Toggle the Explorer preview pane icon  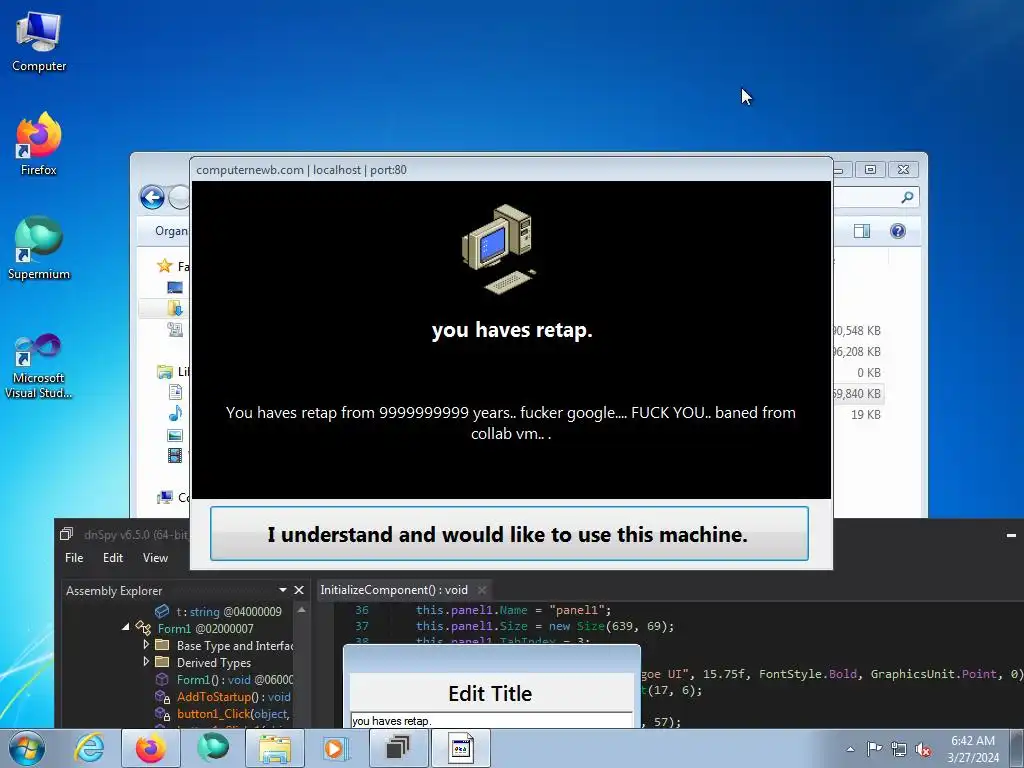[x=862, y=231]
